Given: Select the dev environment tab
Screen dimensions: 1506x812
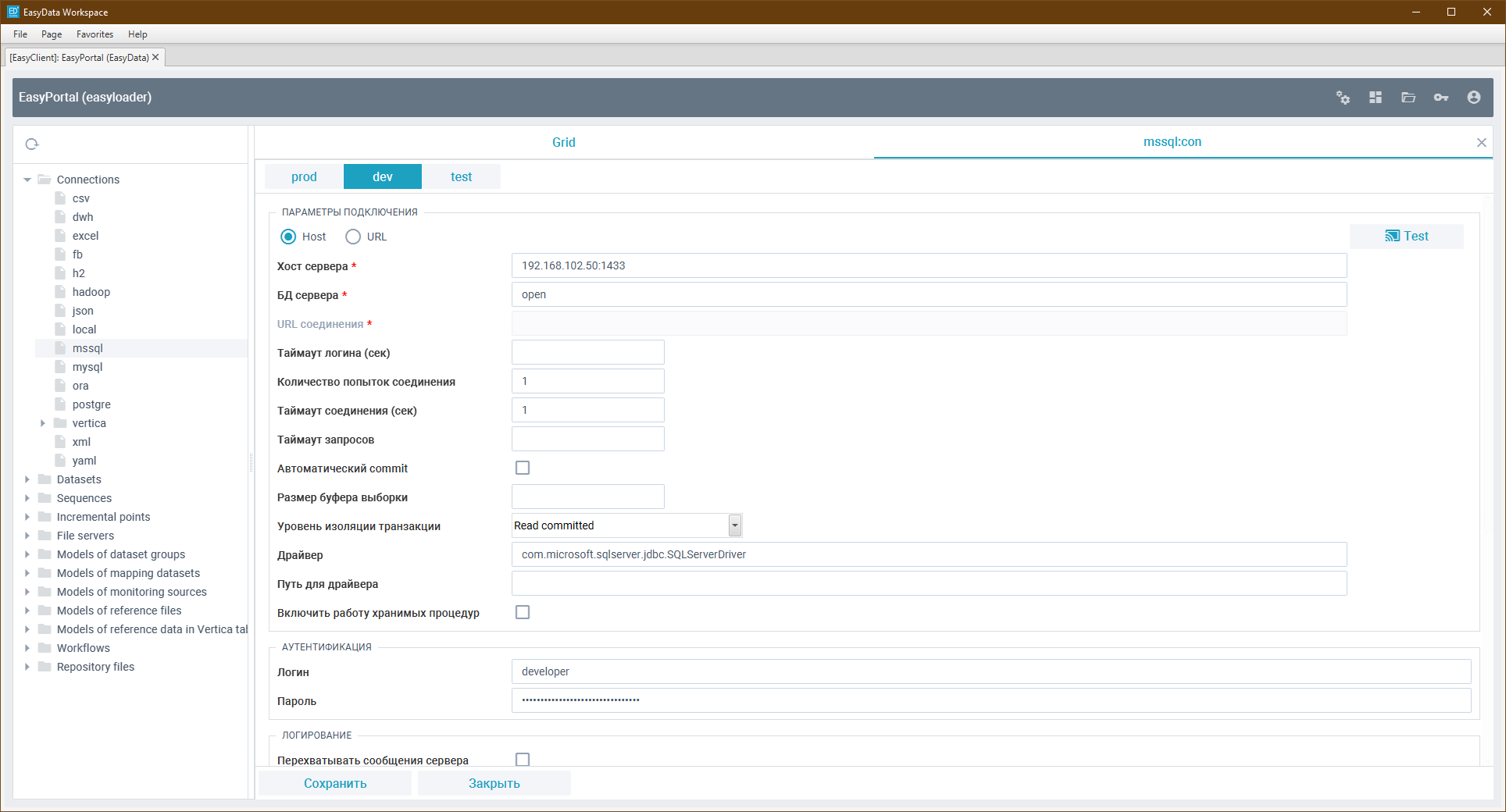Looking at the screenshot, I should pyautogui.click(x=383, y=176).
